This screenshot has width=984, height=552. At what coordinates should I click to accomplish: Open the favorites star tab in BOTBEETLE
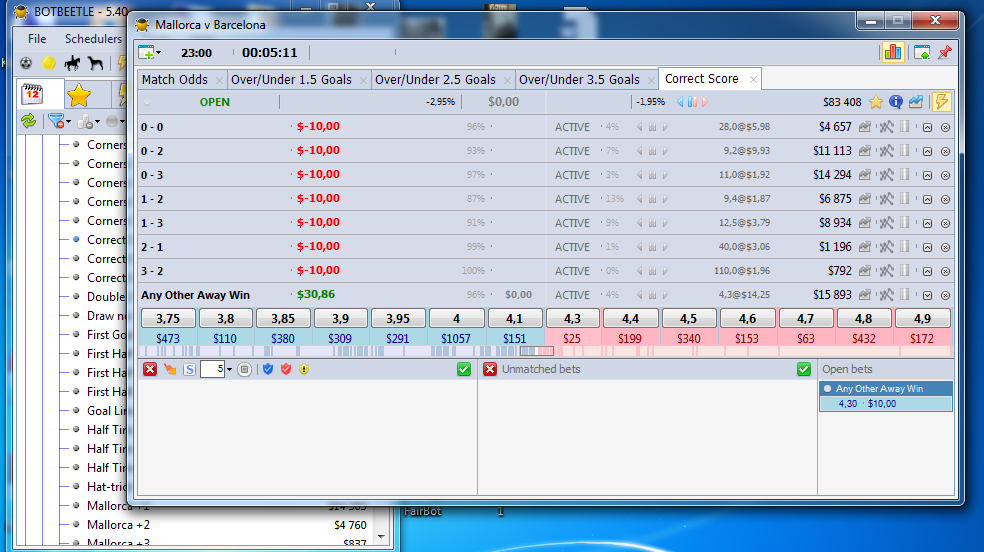[79, 95]
